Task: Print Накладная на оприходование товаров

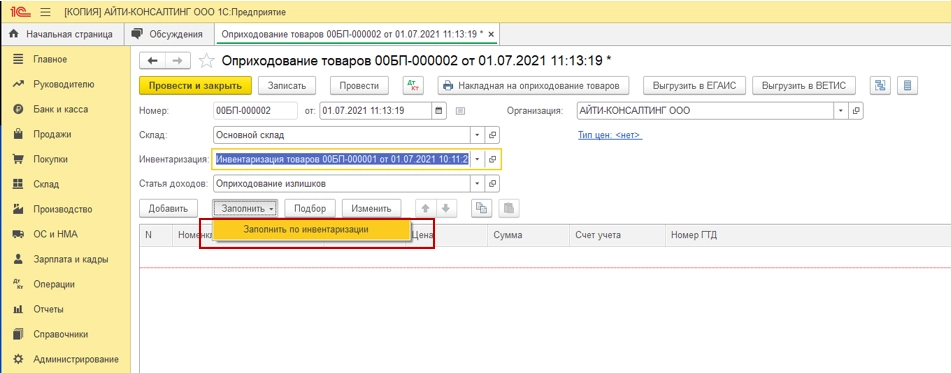Action: (x=533, y=86)
